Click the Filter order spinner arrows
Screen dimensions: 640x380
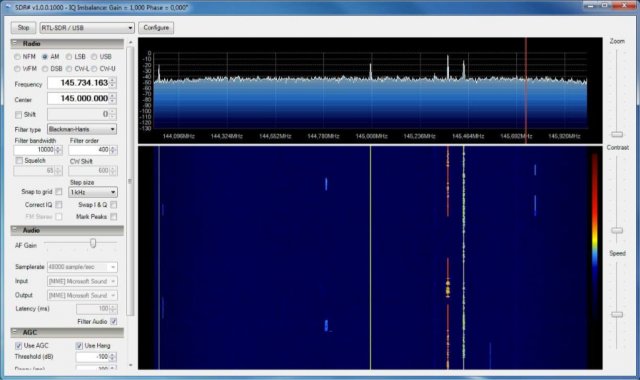[113, 150]
